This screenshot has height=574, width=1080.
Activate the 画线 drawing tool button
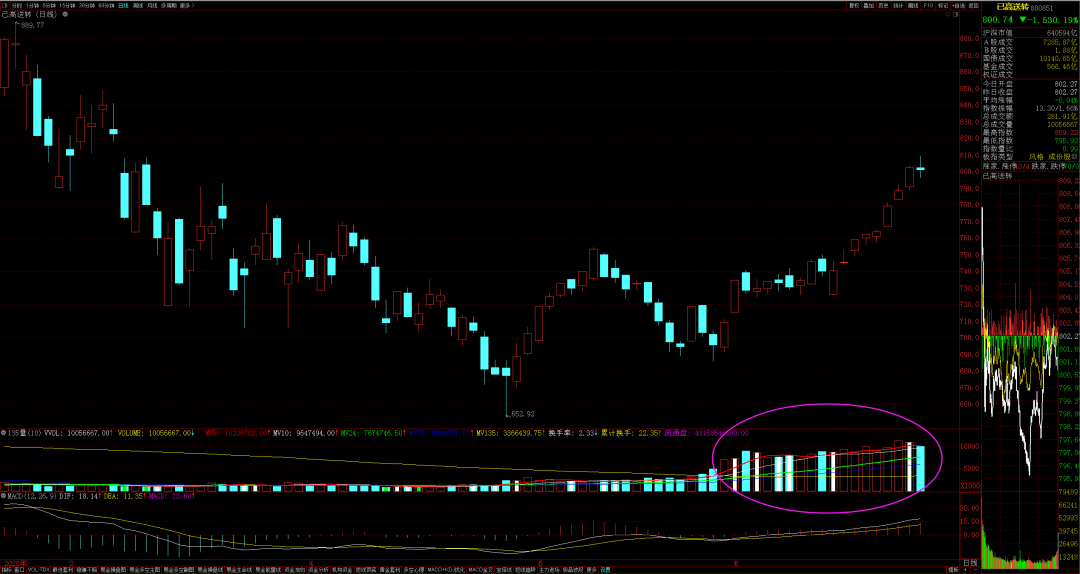pyautogui.click(x=913, y=6)
